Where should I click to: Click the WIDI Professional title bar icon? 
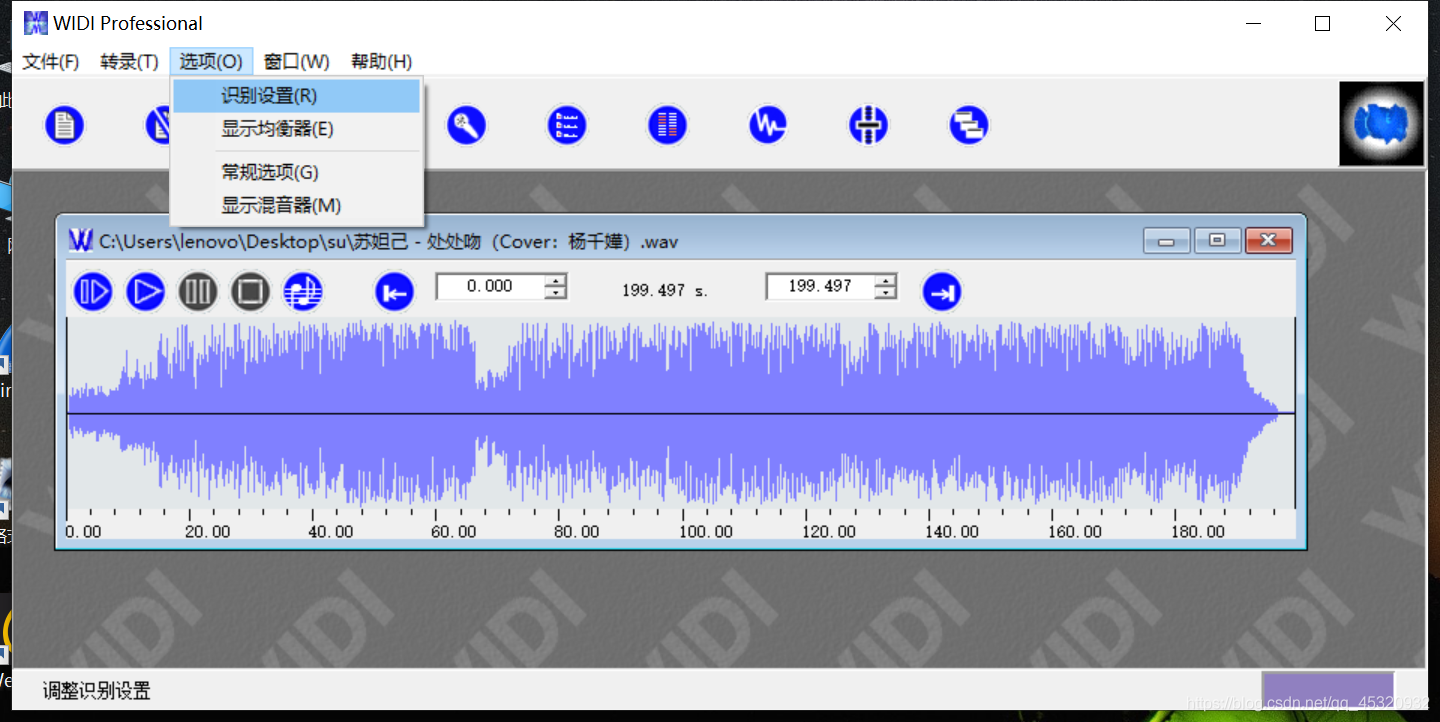coord(36,23)
